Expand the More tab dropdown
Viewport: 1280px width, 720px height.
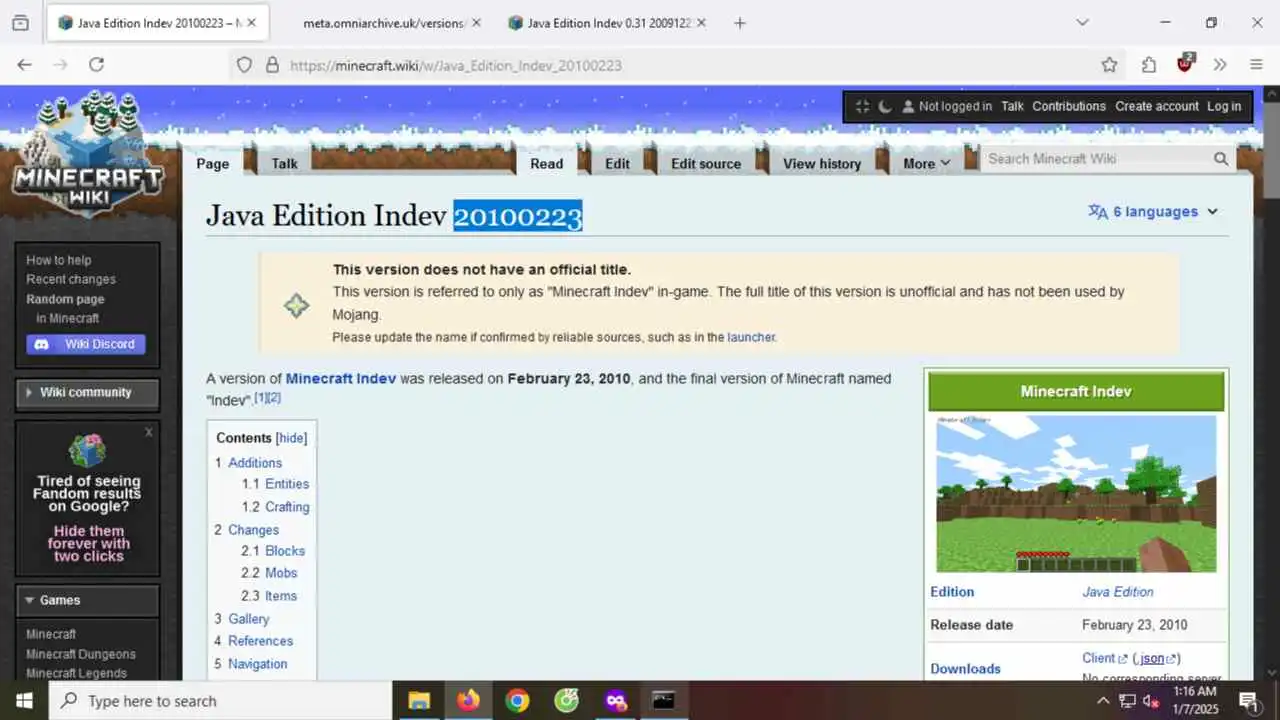[927, 164]
